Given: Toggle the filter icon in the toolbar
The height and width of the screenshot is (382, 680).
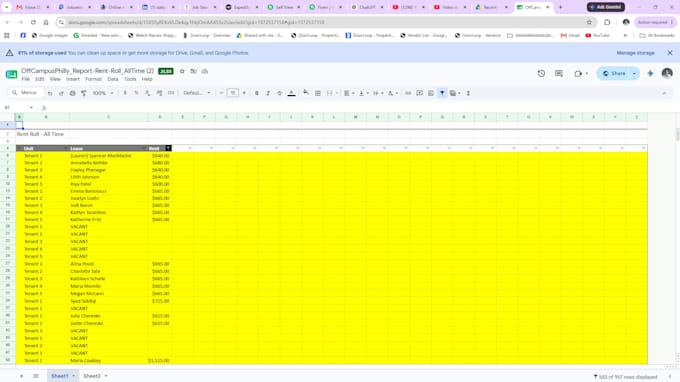Looking at the screenshot, I should click(442, 93).
